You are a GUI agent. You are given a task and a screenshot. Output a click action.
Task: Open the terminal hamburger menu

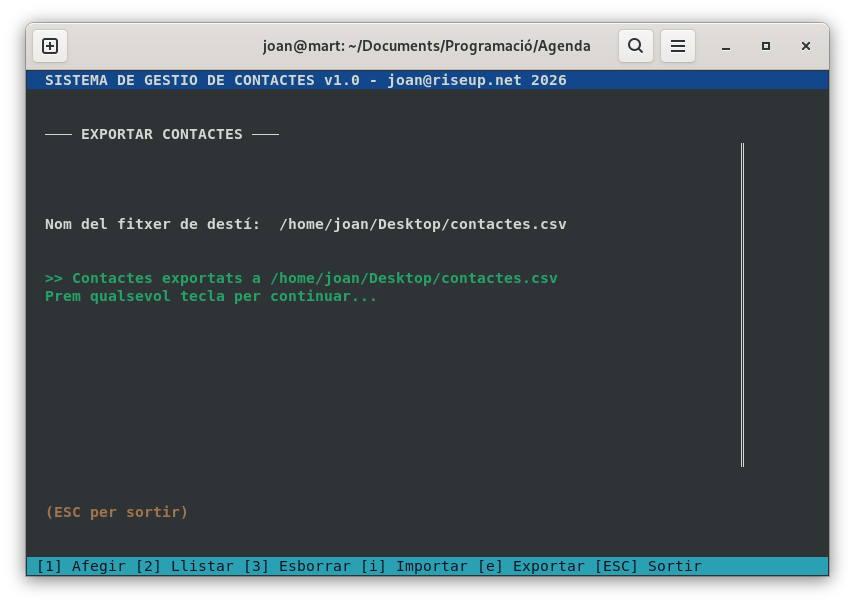click(678, 46)
